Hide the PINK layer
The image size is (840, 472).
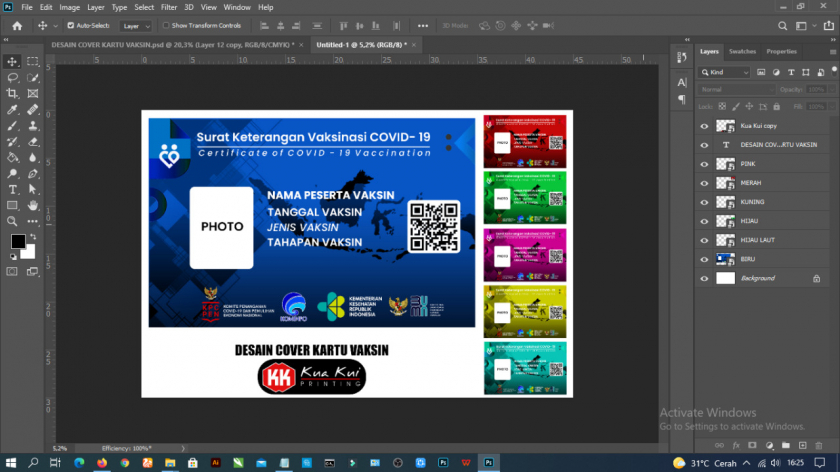[x=704, y=164]
